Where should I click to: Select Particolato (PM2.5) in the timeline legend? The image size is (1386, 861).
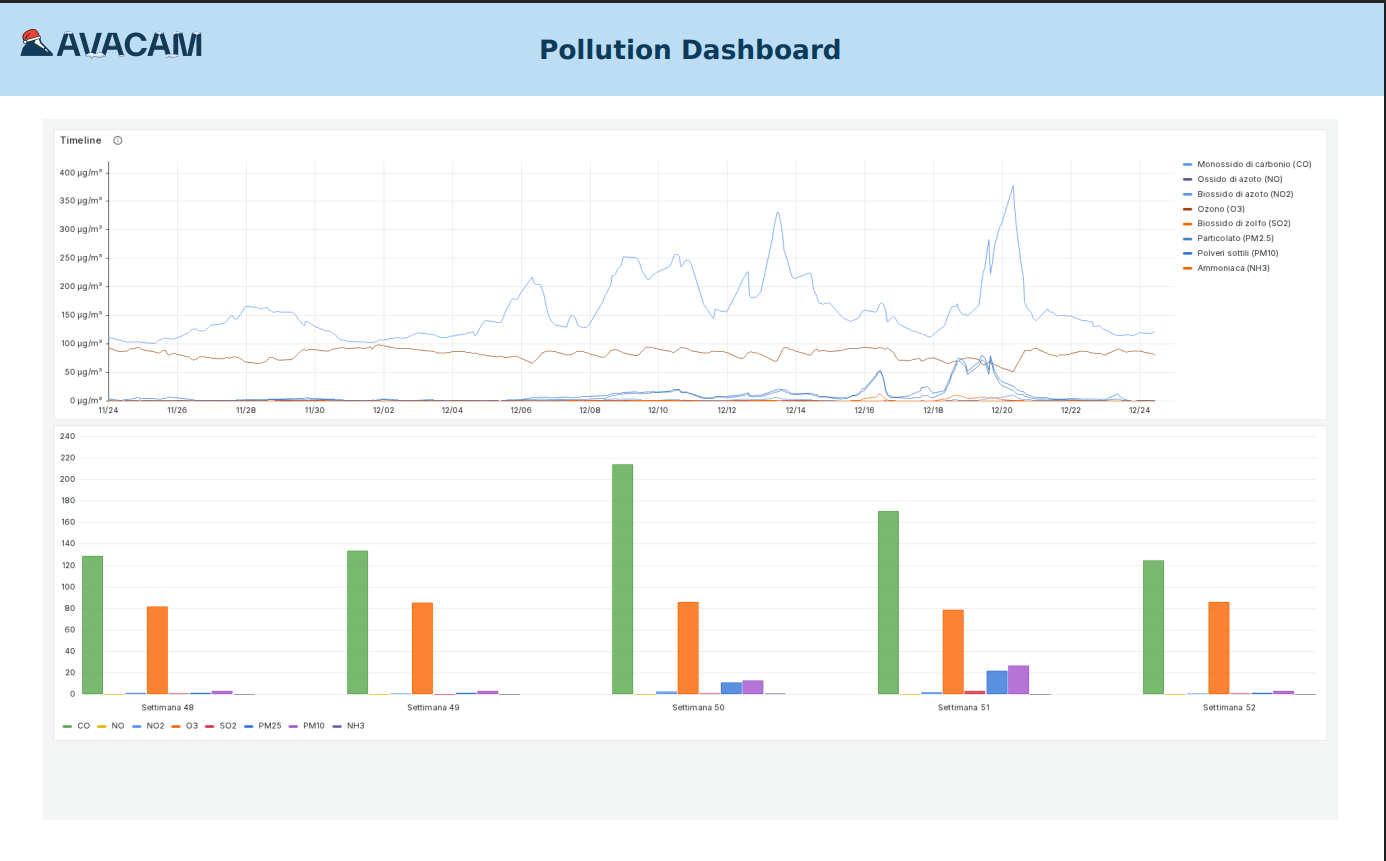click(x=1235, y=238)
